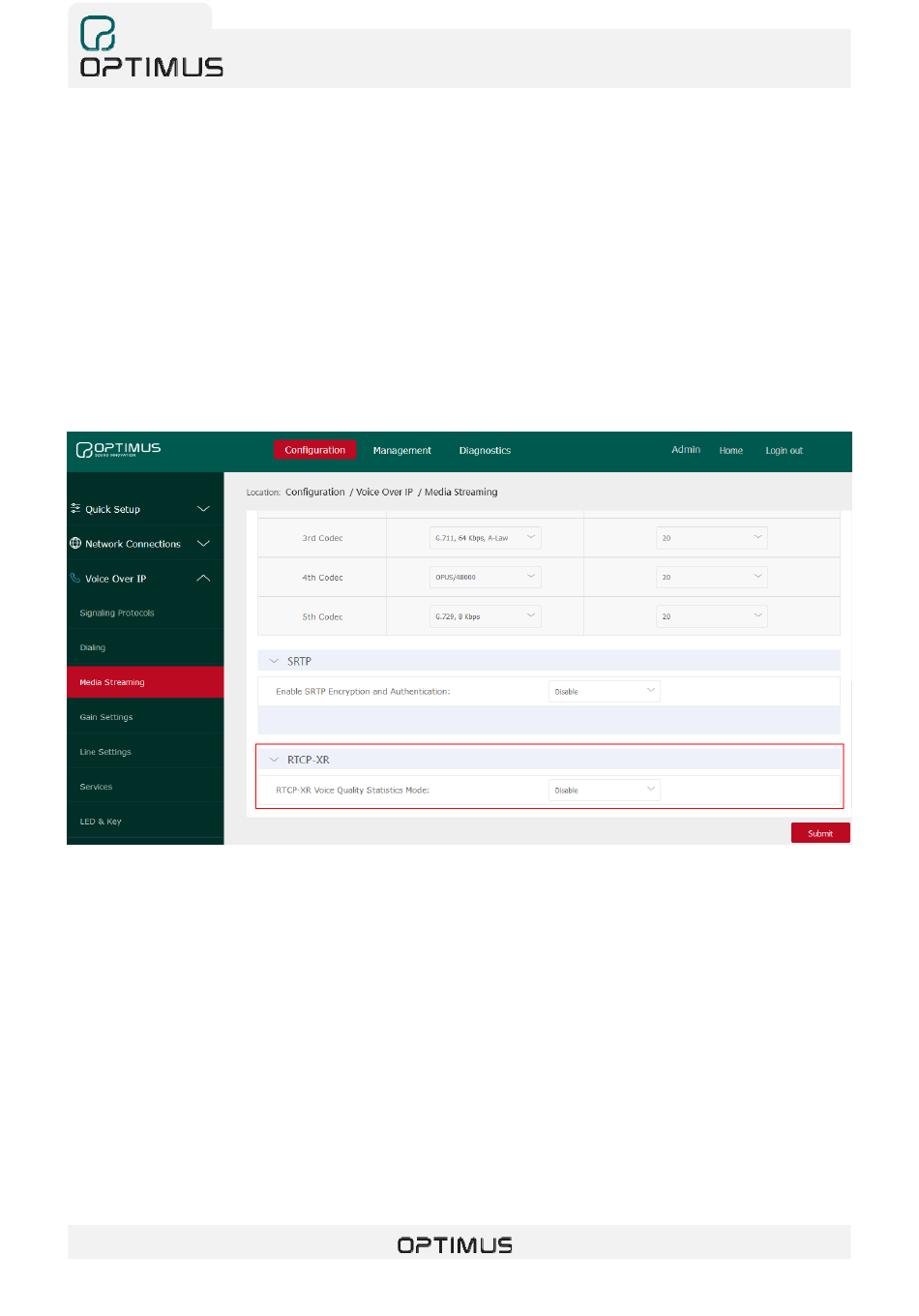
Task: Switch to the Configuration tab
Action: [315, 450]
